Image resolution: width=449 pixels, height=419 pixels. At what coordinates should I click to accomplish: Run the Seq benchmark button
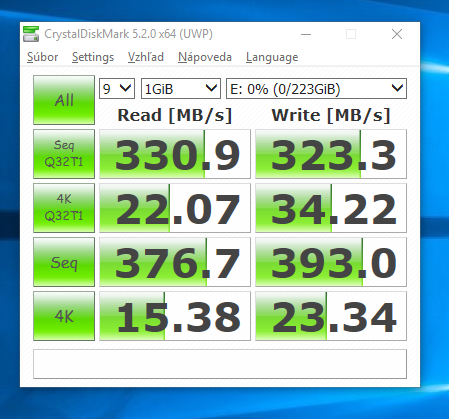click(x=64, y=262)
